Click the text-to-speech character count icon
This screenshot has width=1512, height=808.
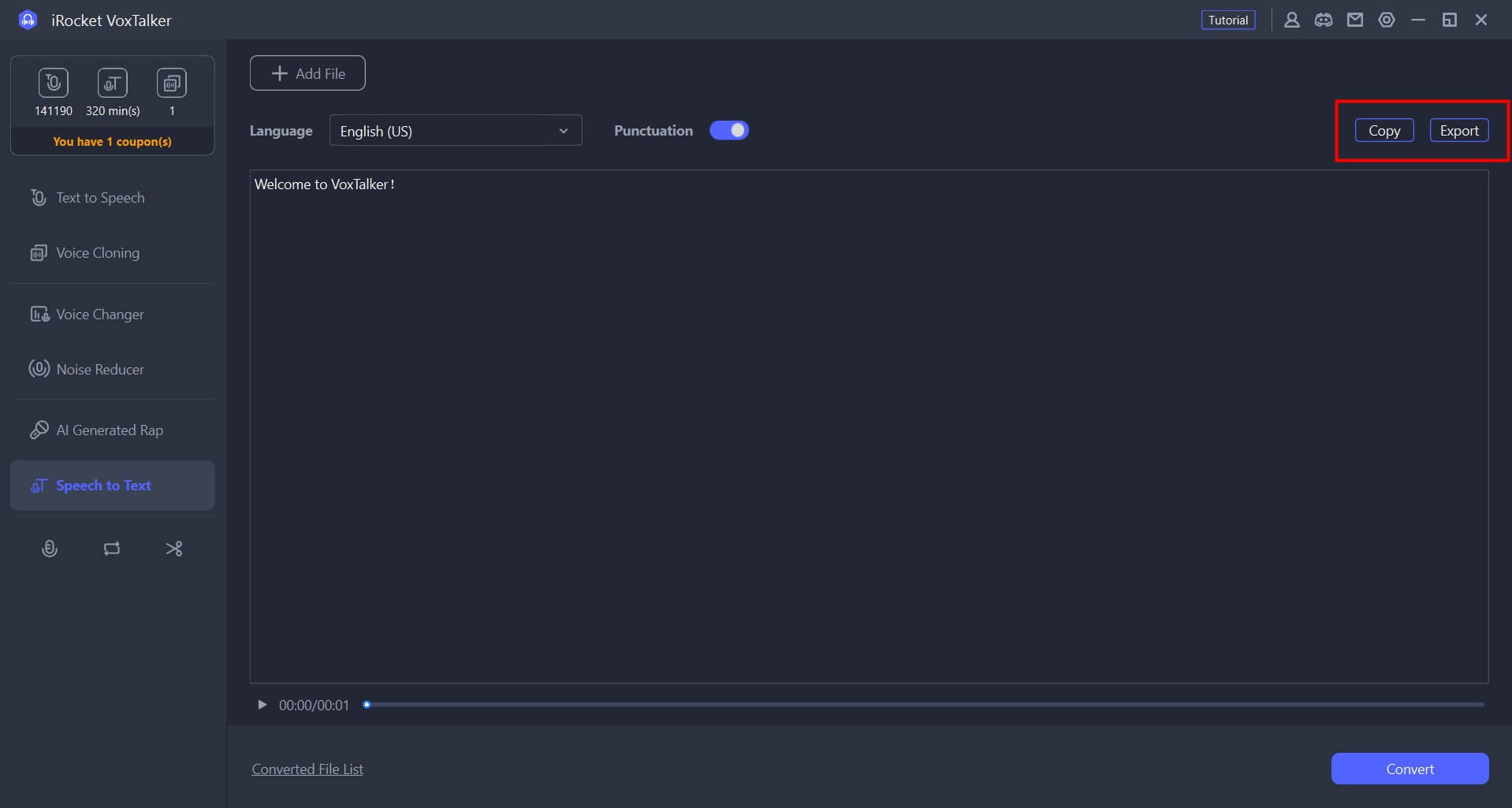(53, 83)
